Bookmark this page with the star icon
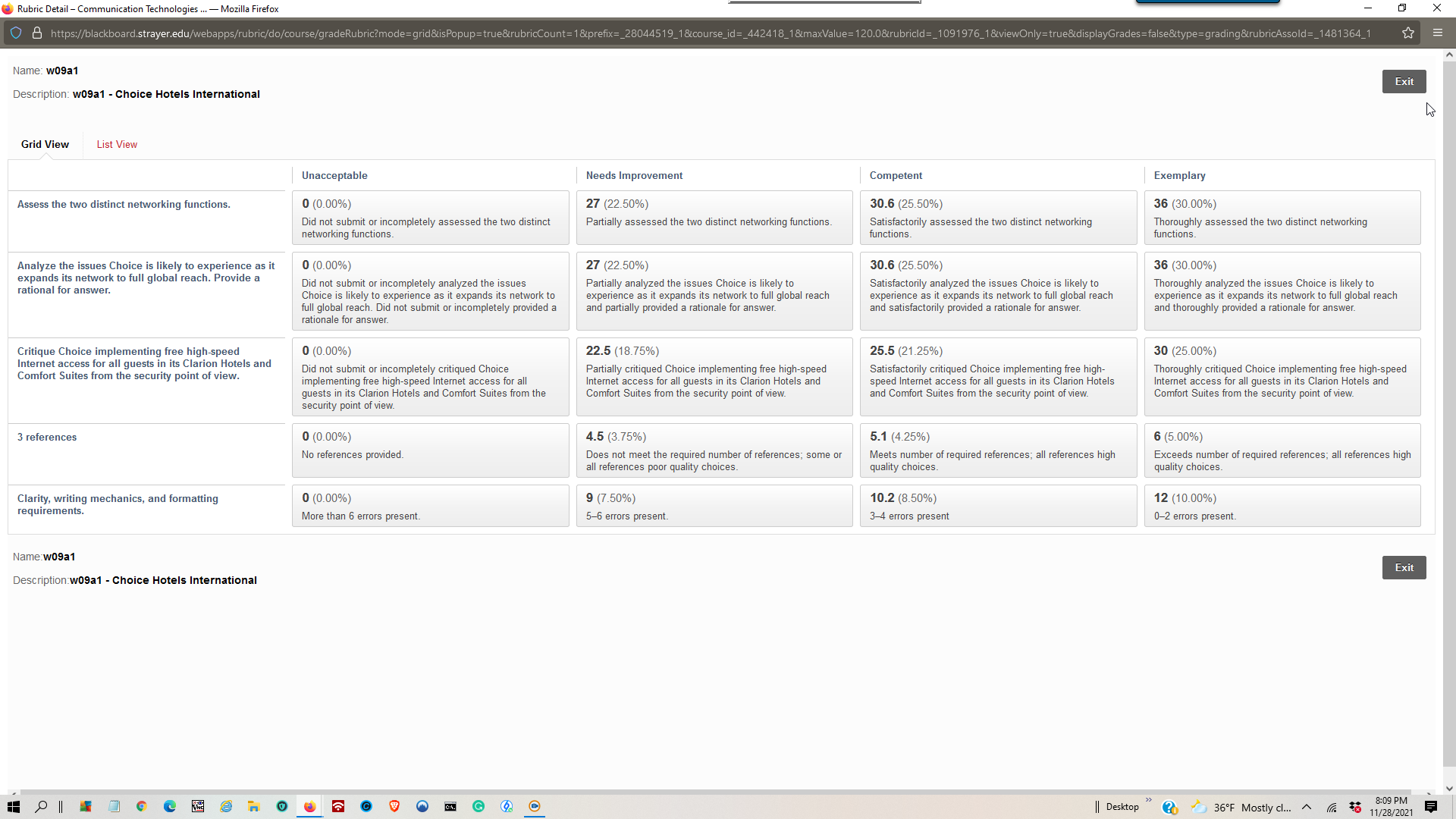This screenshot has height=819, width=1456. tap(1408, 33)
